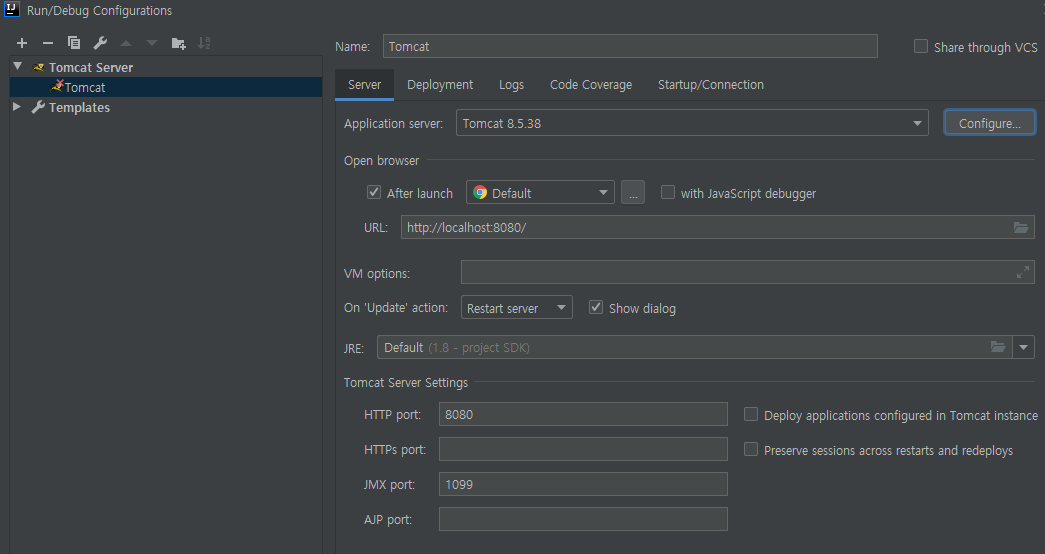Click the Tomcat Server group icon
The image size is (1045, 554).
tap(39, 67)
